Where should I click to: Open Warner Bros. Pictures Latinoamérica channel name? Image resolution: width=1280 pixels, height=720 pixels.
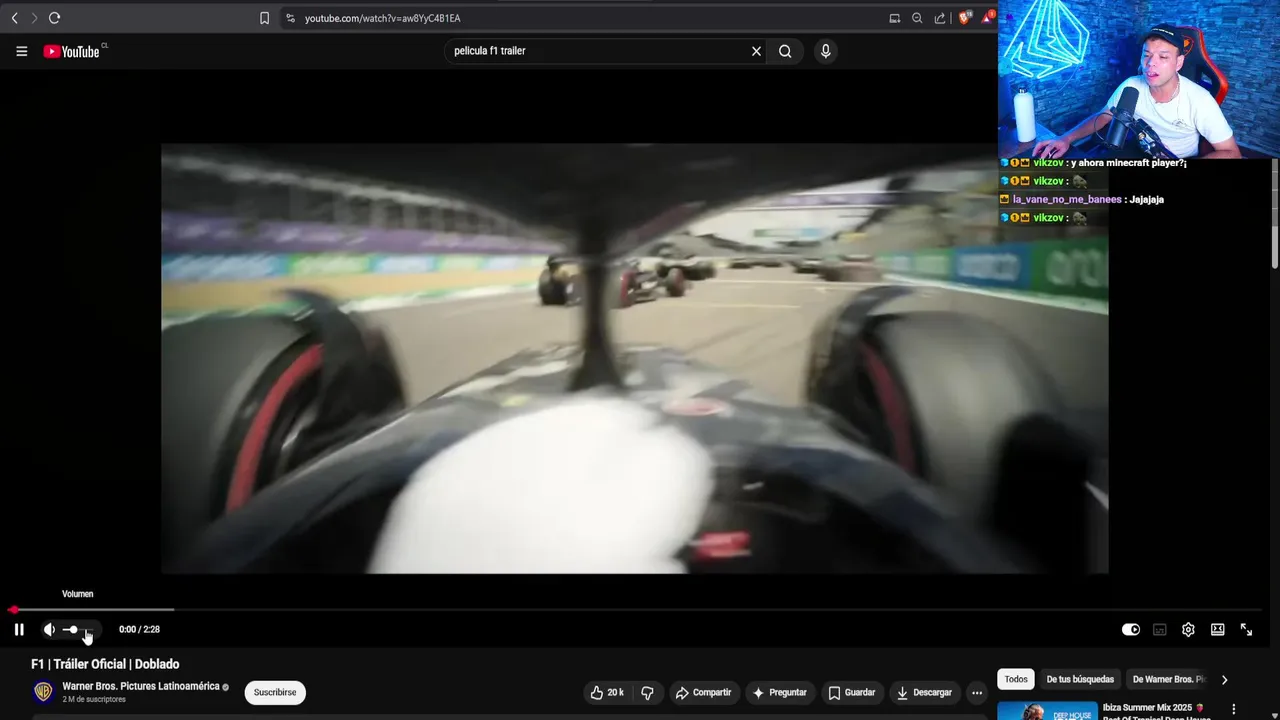pos(141,686)
